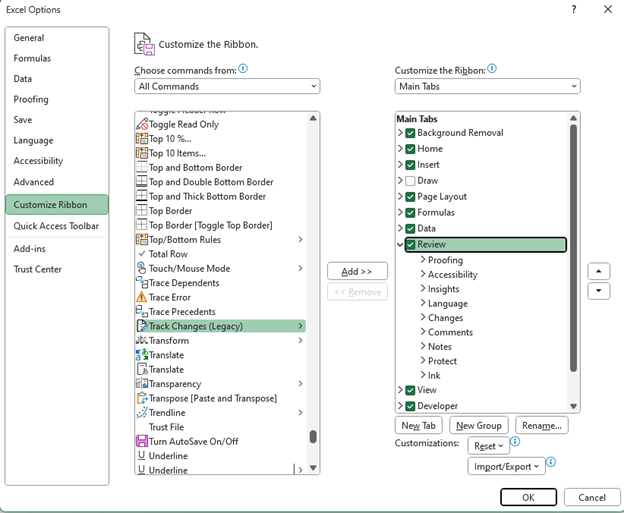Click info icon beside Choose commands from
624x513 pixels.
(x=243, y=69)
